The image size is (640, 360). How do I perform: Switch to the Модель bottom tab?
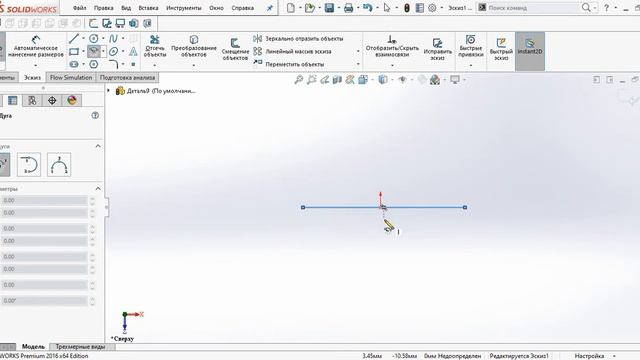point(33,347)
